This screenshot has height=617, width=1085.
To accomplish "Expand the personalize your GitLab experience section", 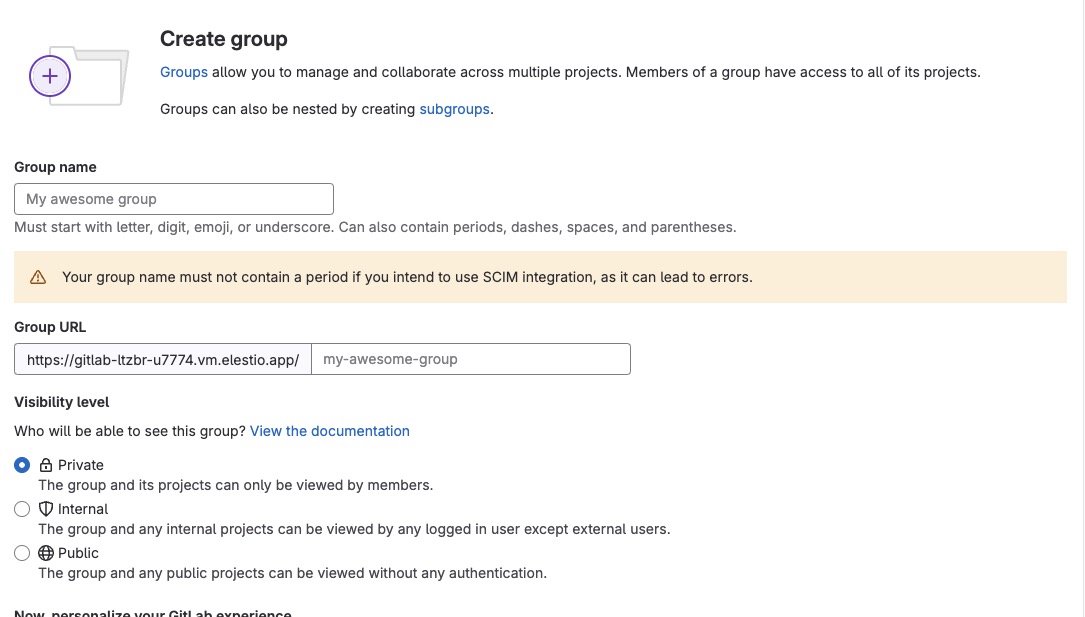I will coord(152,612).
